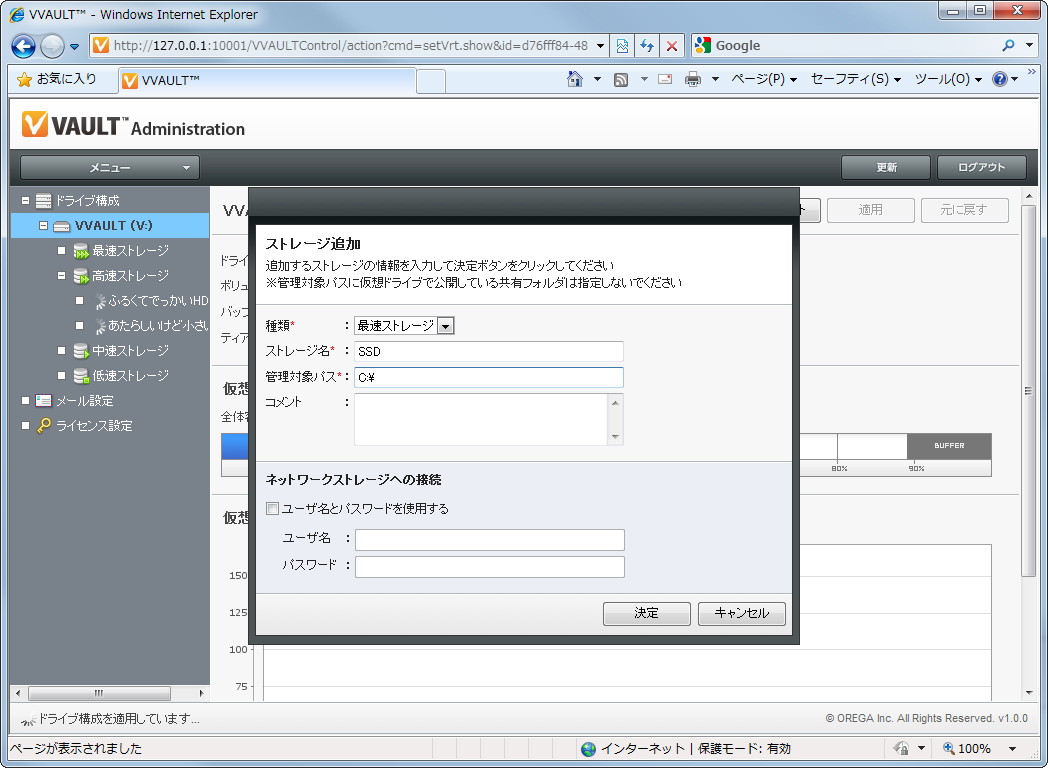The image size is (1048, 768).
Task: Collapse the ドライブ構成 tree node
Action: tap(25, 201)
